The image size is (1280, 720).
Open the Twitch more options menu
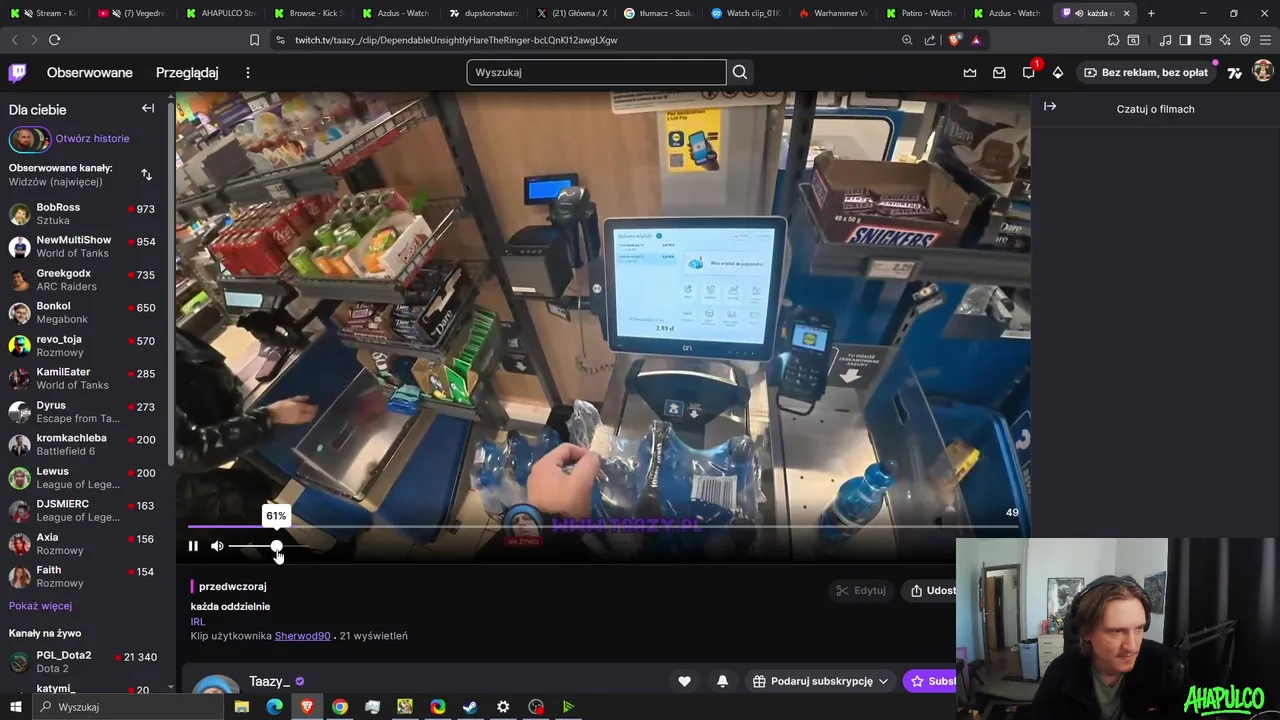248,72
